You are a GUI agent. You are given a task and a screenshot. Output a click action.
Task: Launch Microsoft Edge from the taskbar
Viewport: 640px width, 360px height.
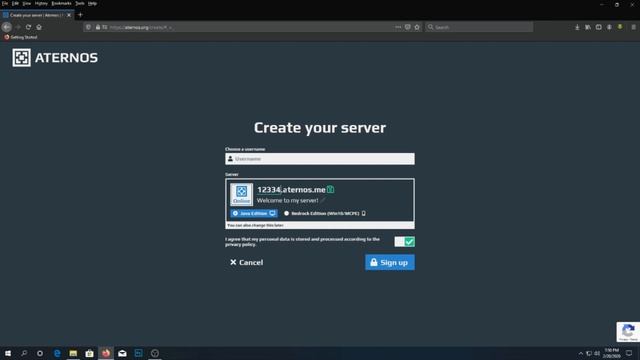point(57,353)
